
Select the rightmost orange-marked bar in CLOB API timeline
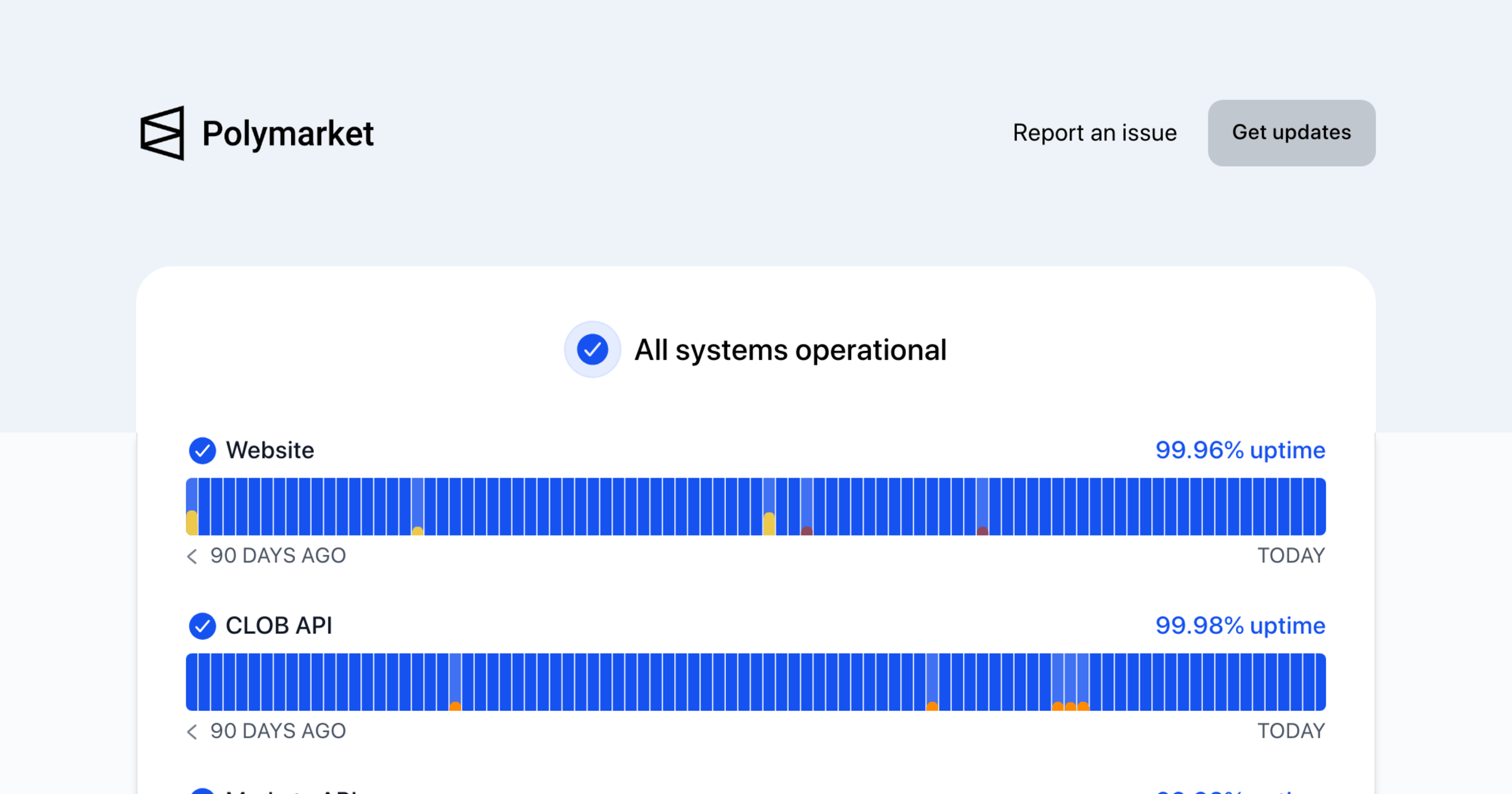[x=1083, y=682]
